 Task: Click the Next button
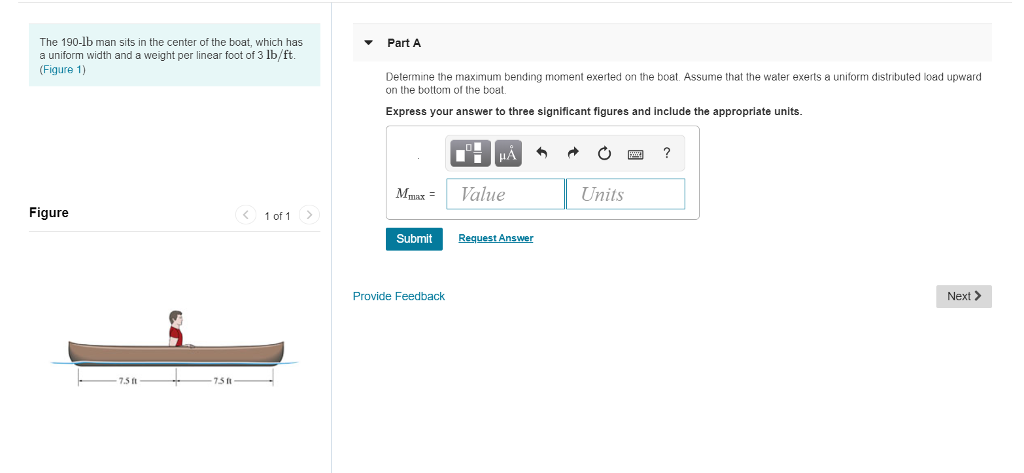point(964,297)
